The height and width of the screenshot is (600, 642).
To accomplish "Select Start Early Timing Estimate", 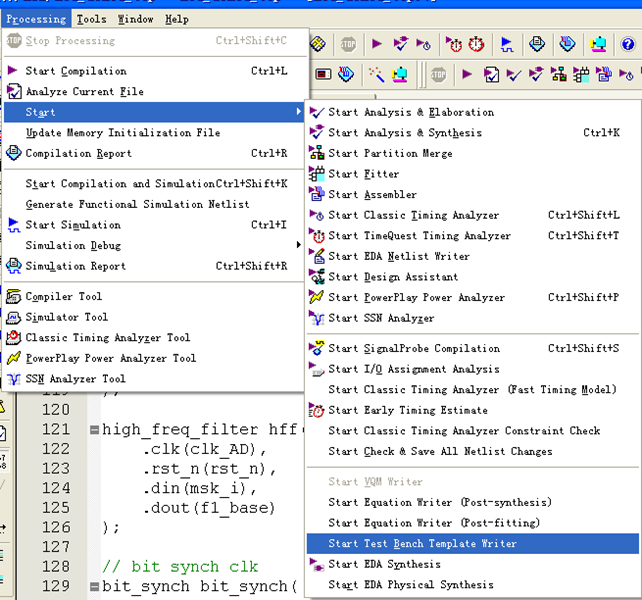I will tap(473, 410).
